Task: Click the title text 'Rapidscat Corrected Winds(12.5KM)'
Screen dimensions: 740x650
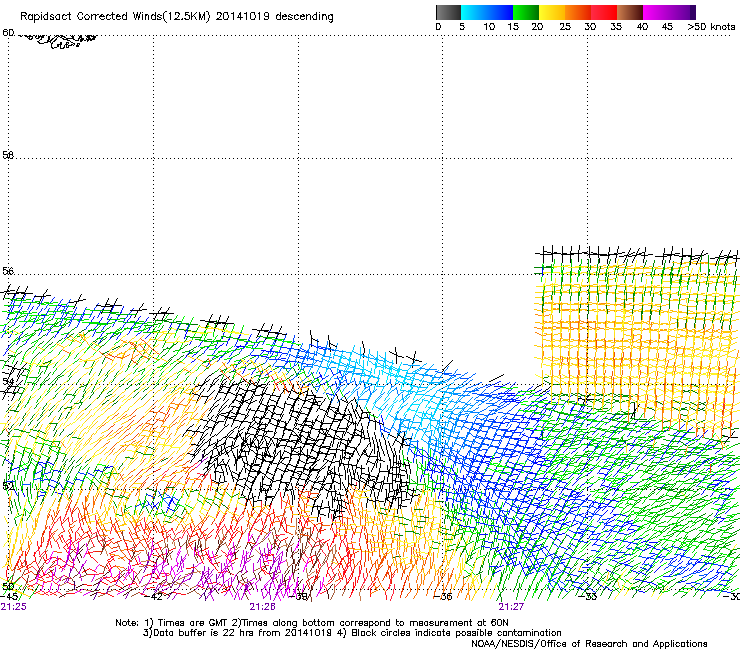Action: tap(115, 17)
